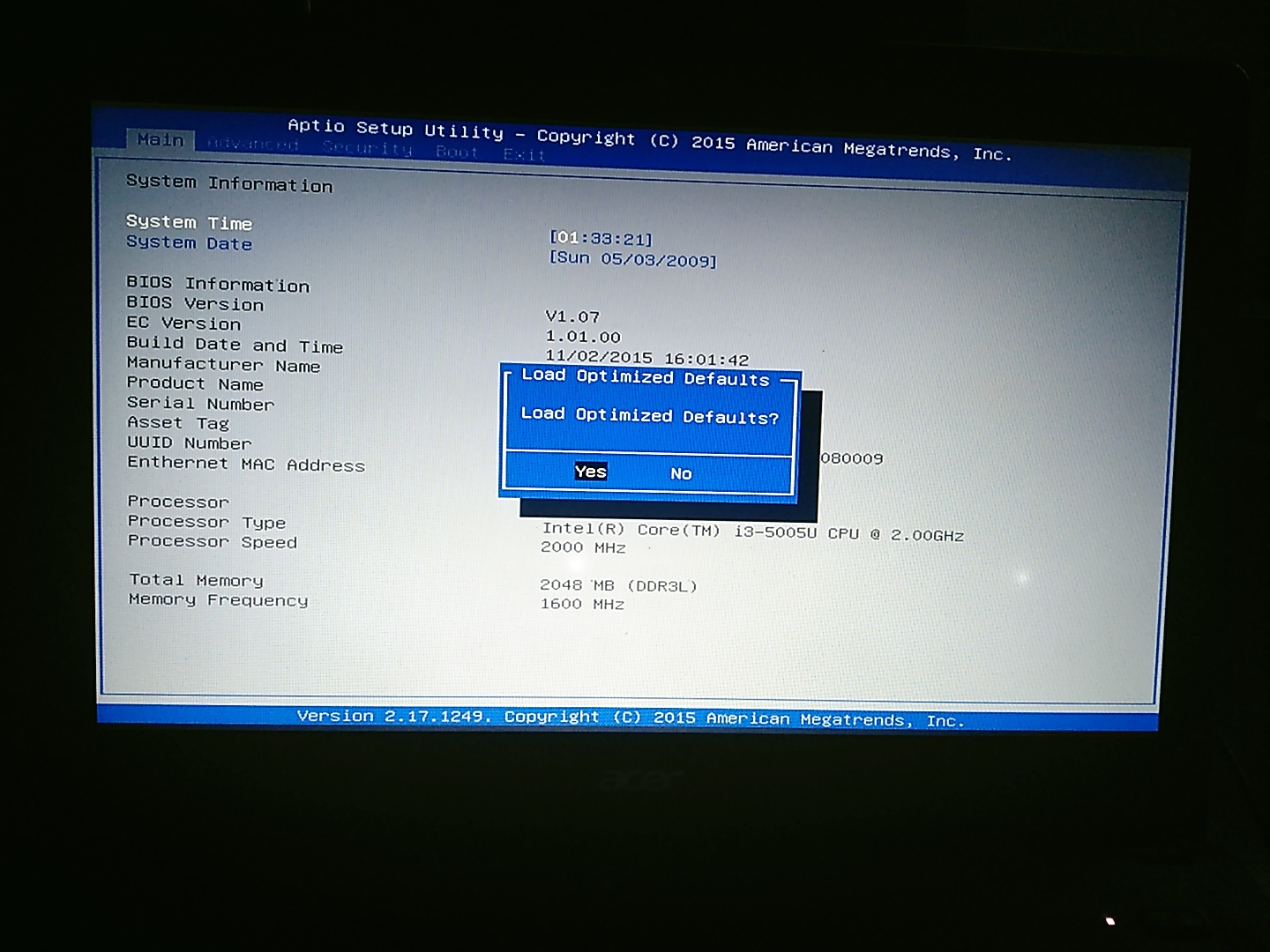The height and width of the screenshot is (952, 1270).
Task: Click the processor speed value 2000 MHz
Action: [583, 547]
